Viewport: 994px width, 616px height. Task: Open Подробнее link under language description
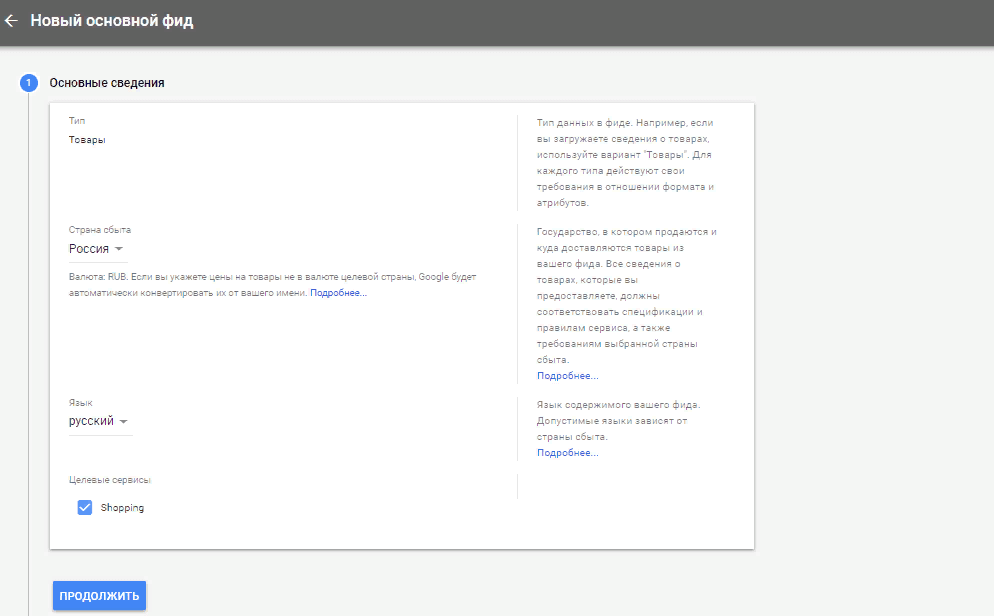[567, 452]
